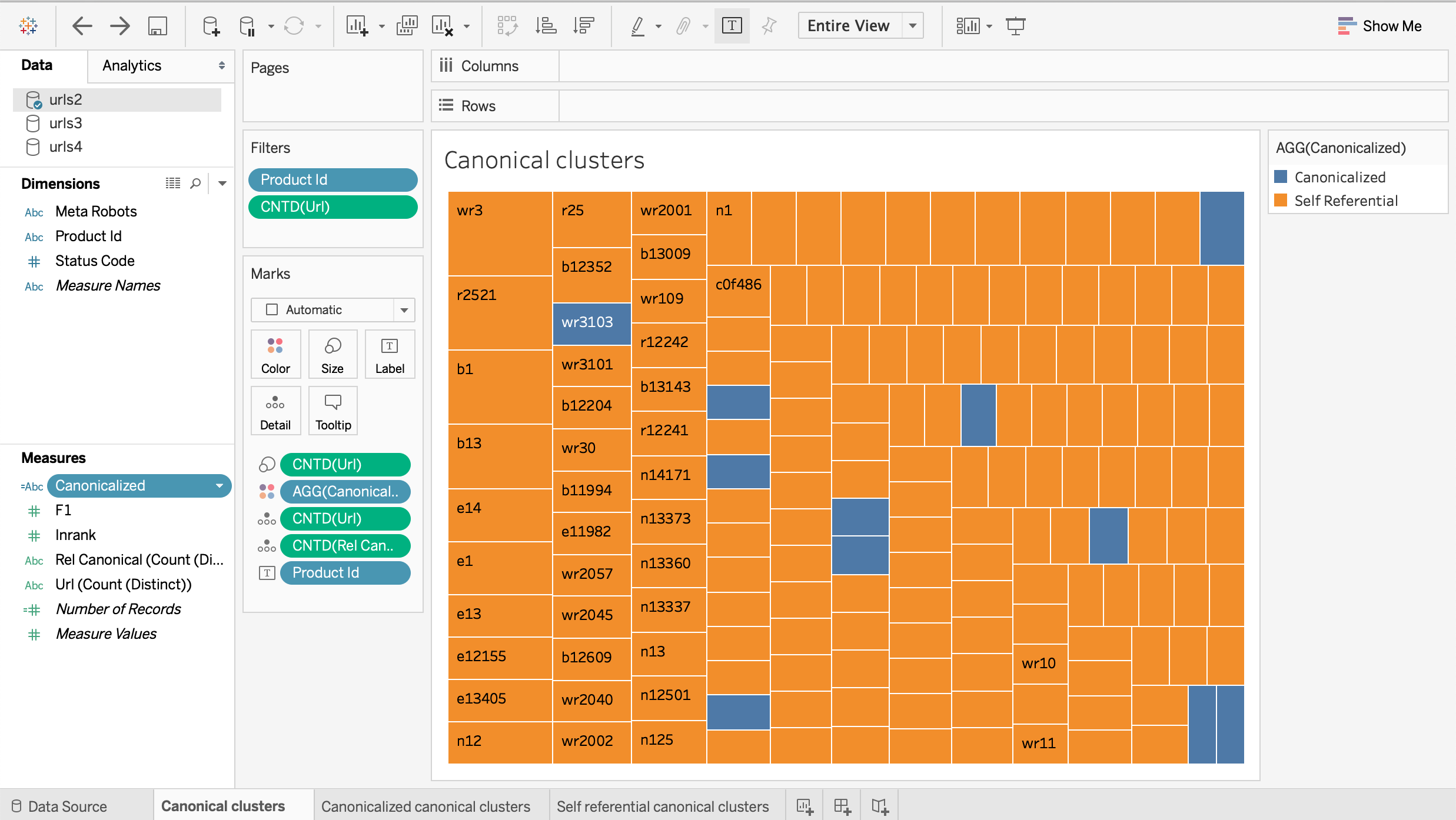The image size is (1456, 820).
Task: Click the Show Me button
Action: point(1379,26)
